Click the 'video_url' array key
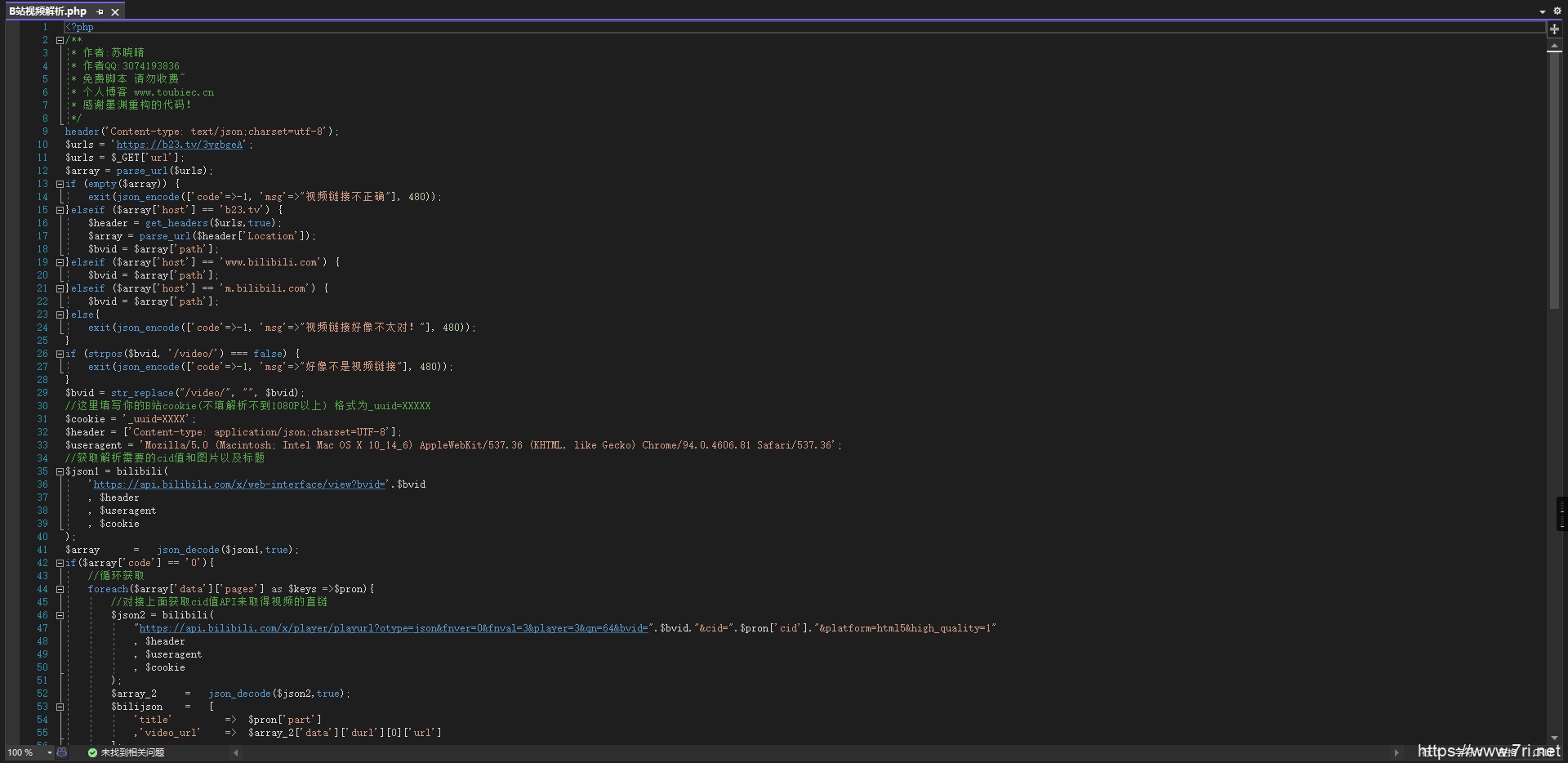1568x763 pixels. click(x=170, y=733)
